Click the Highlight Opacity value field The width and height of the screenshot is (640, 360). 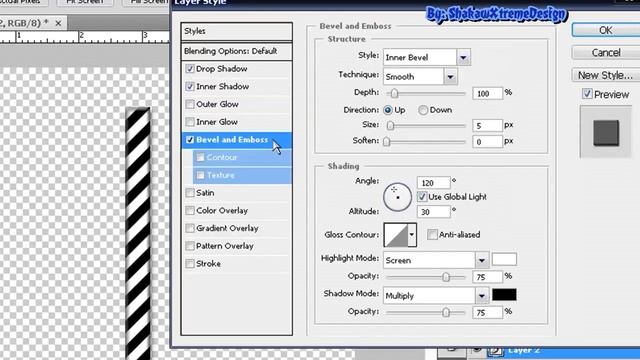click(487, 277)
